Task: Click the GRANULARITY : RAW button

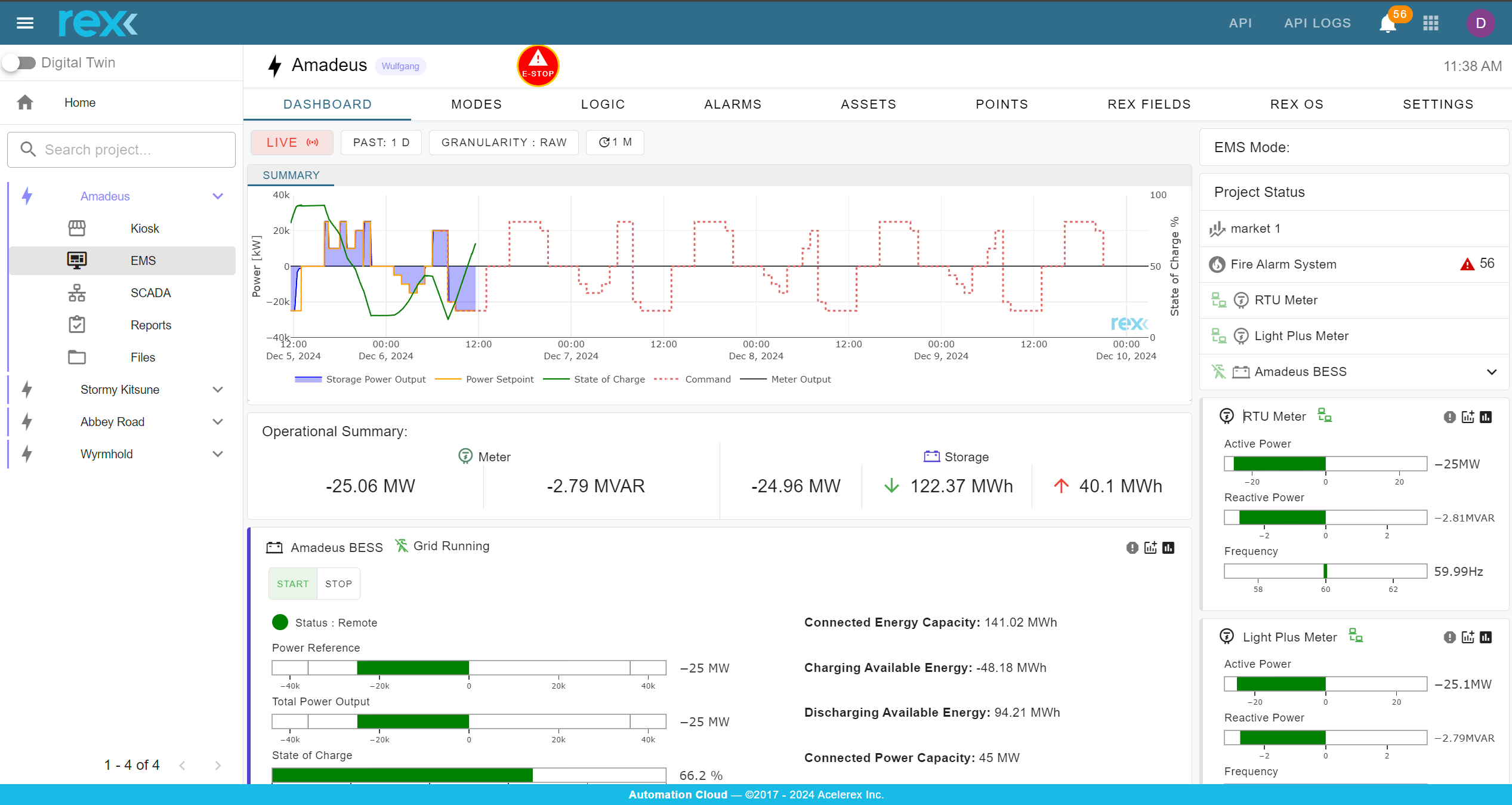Action: tap(504, 143)
